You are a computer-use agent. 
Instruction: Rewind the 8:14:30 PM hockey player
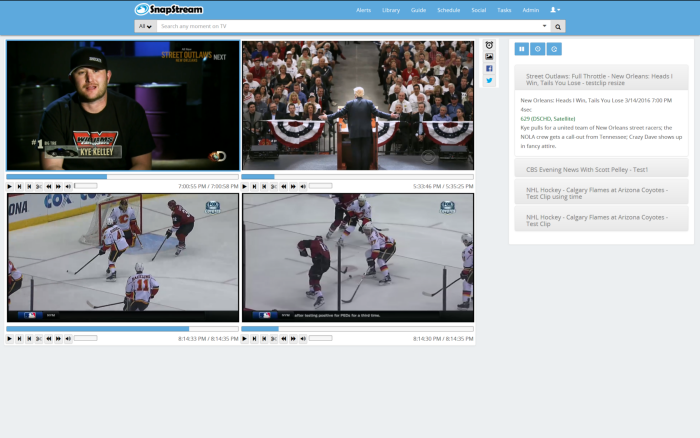pyautogui.click(x=284, y=339)
